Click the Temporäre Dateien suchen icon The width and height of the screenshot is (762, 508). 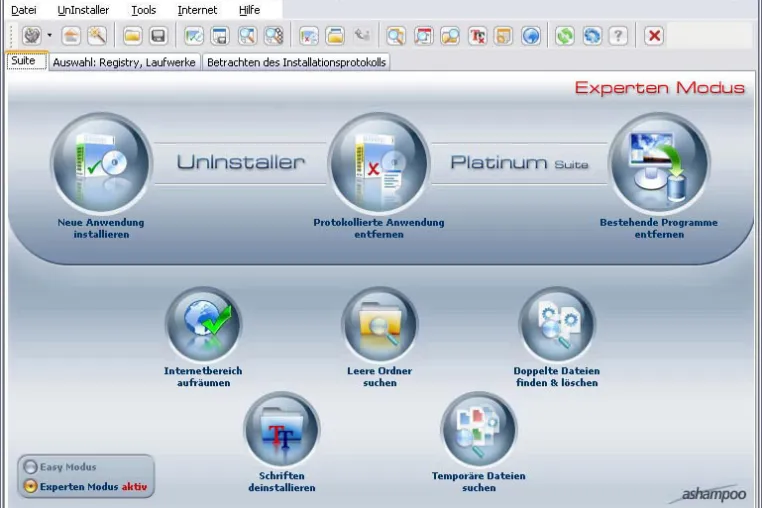(x=479, y=429)
